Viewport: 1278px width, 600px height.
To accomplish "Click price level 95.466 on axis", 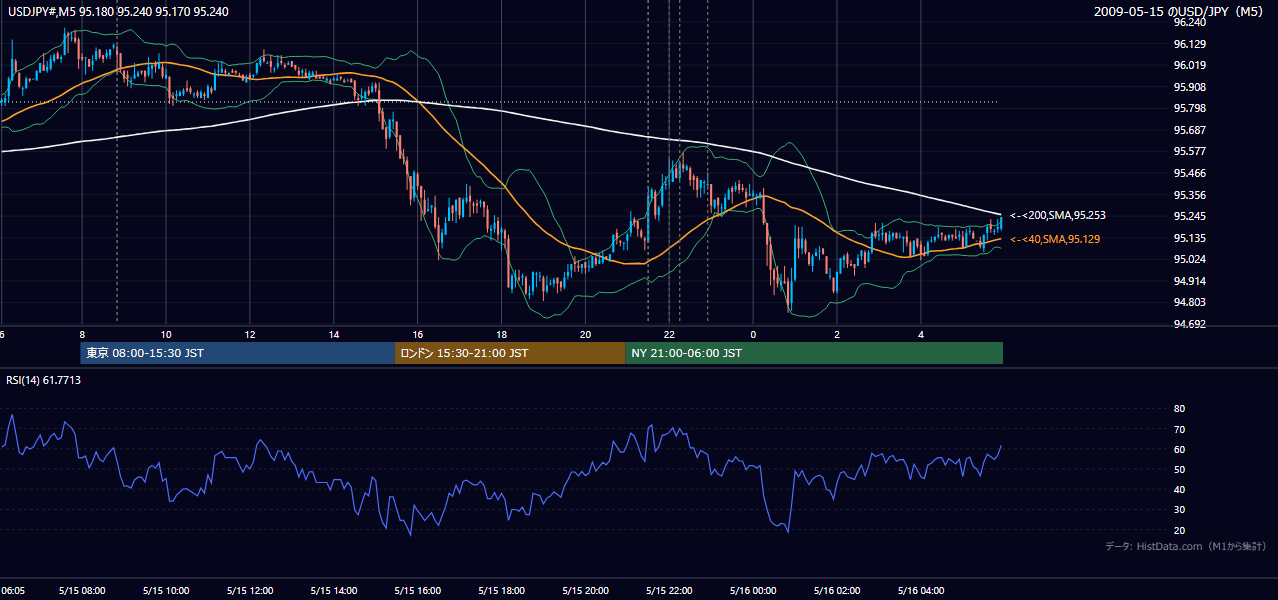I will pyautogui.click(x=1188, y=173).
